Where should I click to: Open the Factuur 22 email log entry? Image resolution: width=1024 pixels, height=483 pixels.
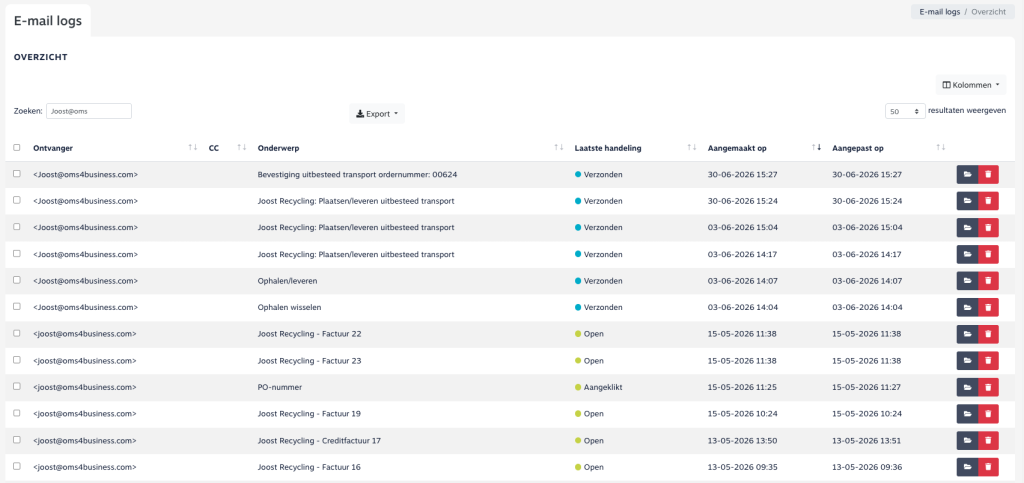(x=967, y=334)
